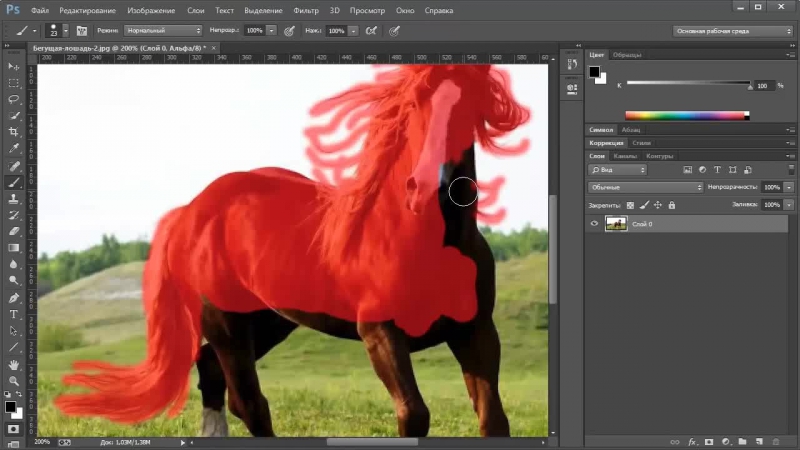This screenshot has height=450, width=800.
Task: Open the Properties panel icon in the dock
Action: click(572, 89)
